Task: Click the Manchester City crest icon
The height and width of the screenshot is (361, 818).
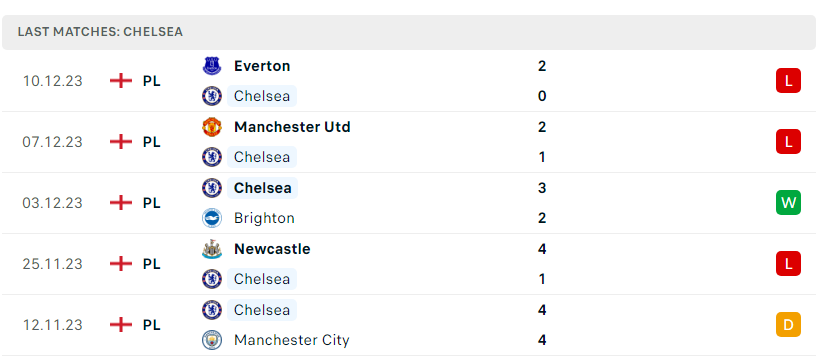Action: pos(212,340)
